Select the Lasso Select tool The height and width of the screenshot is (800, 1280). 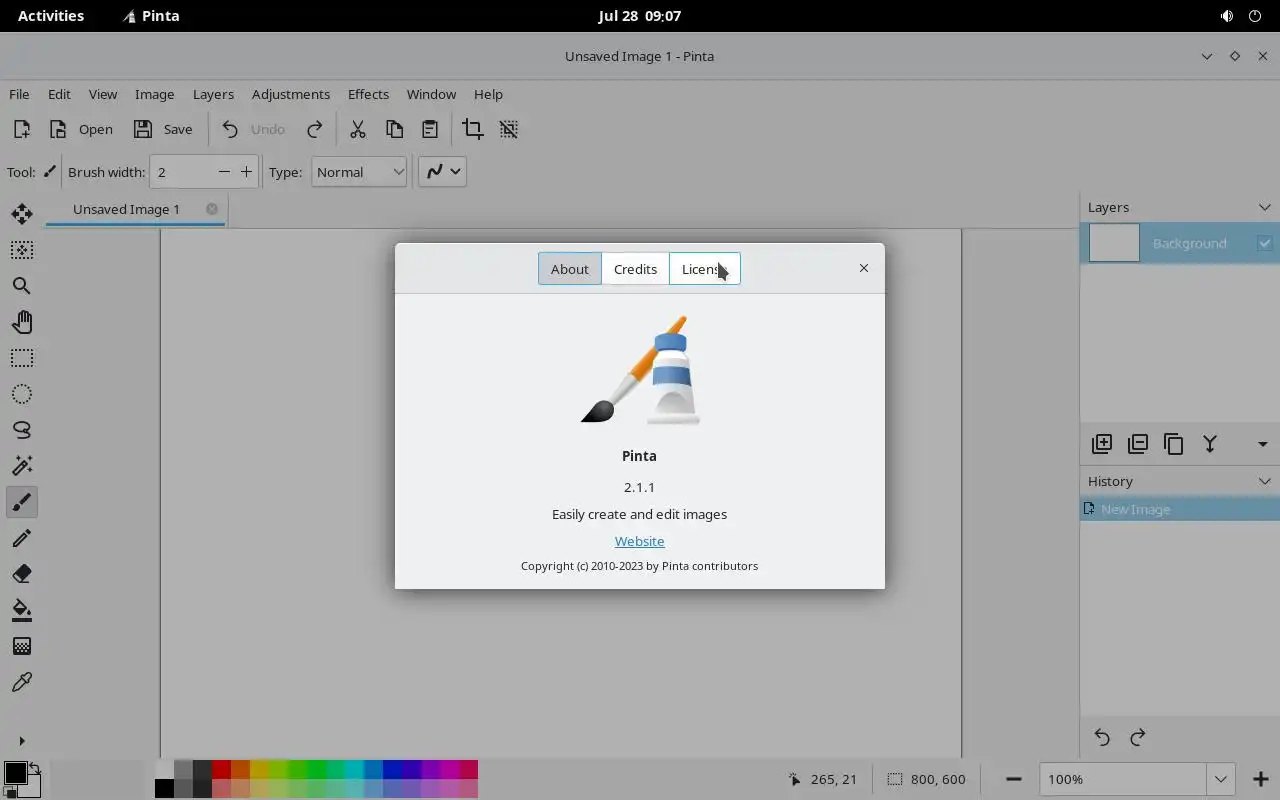click(22, 430)
